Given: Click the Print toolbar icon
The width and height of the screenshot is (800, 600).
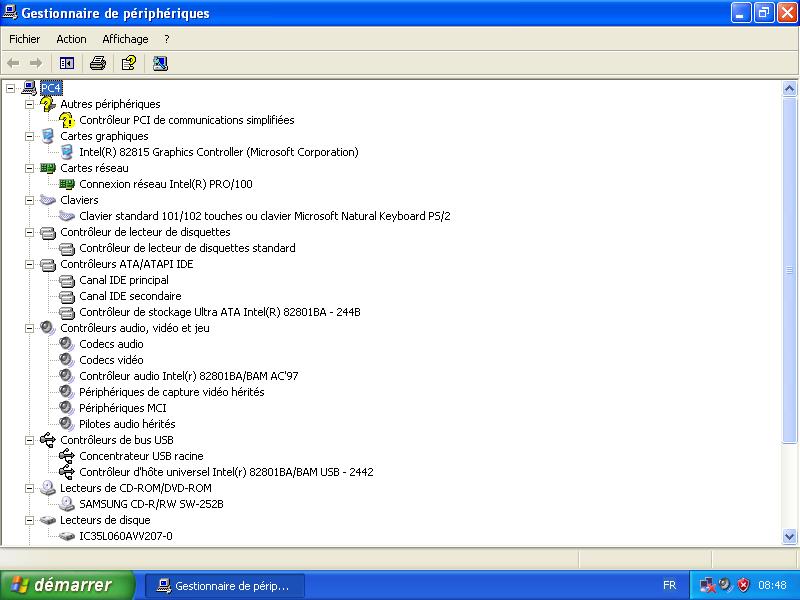Looking at the screenshot, I should tap(98, 63).
